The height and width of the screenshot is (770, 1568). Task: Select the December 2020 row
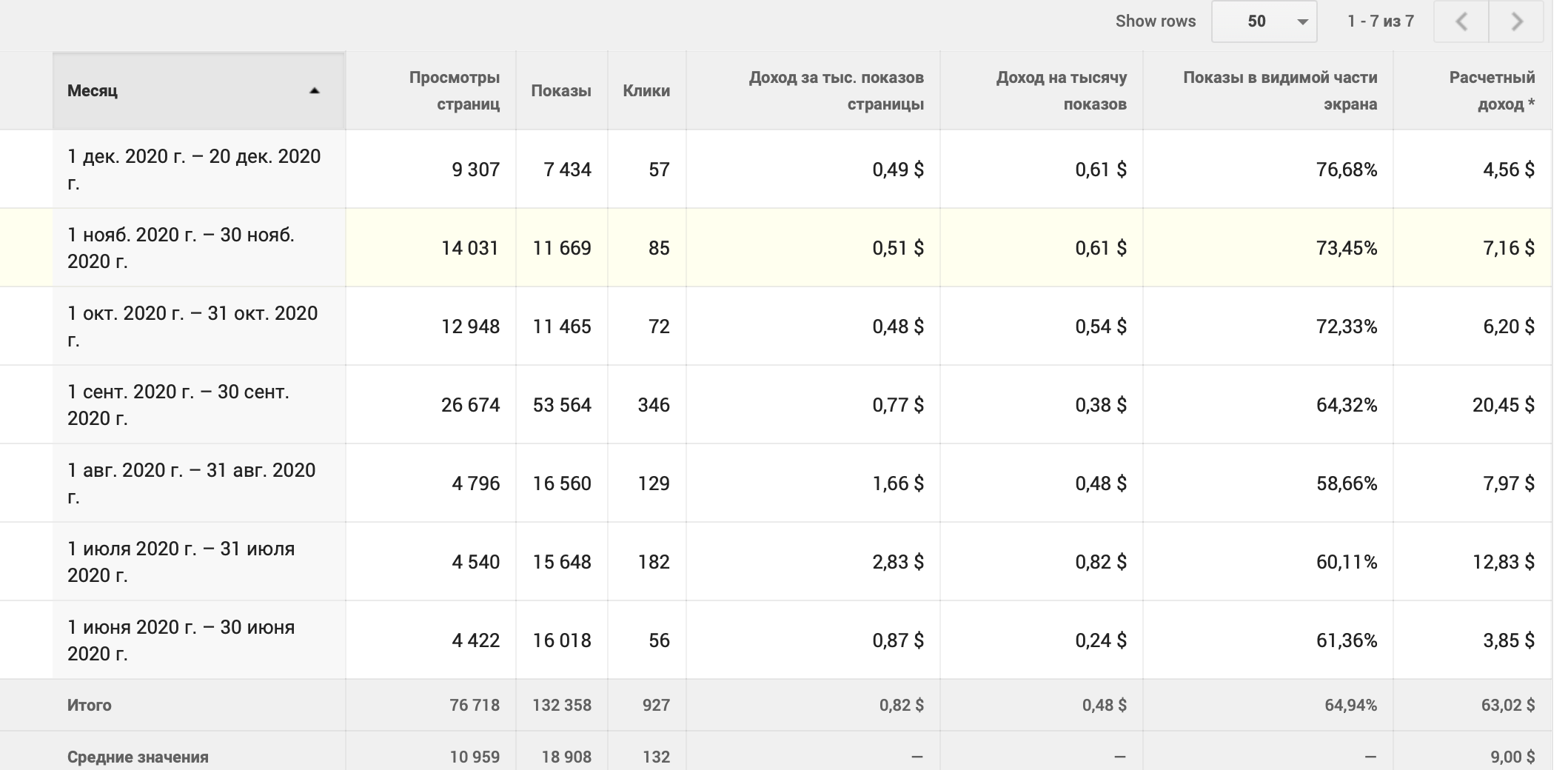point(194,170)
